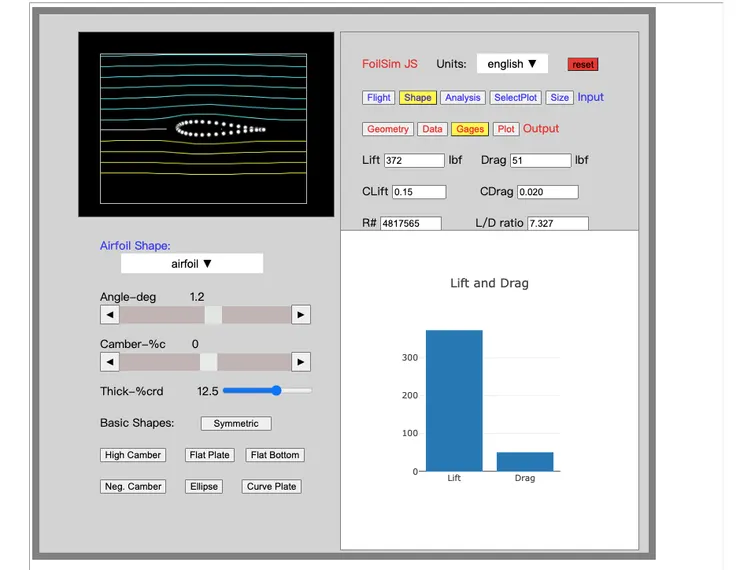The image size is (740, 570).
Task: Click the Angle slider left arrow
Action: tap(110, 315)
